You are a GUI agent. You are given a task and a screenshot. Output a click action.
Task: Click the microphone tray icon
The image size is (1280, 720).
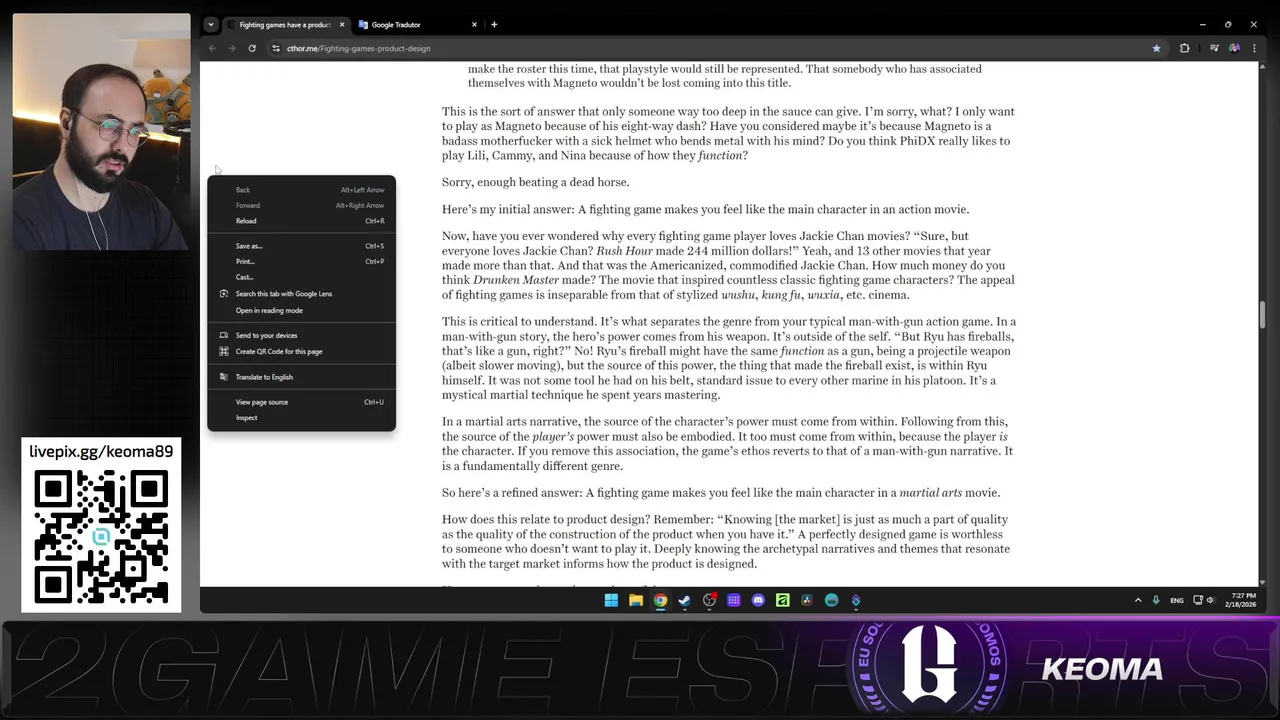1156,600
